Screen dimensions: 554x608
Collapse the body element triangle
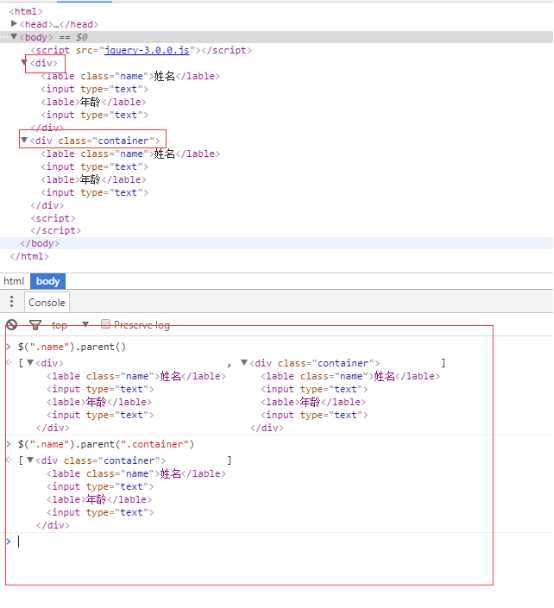click(14, 36)
